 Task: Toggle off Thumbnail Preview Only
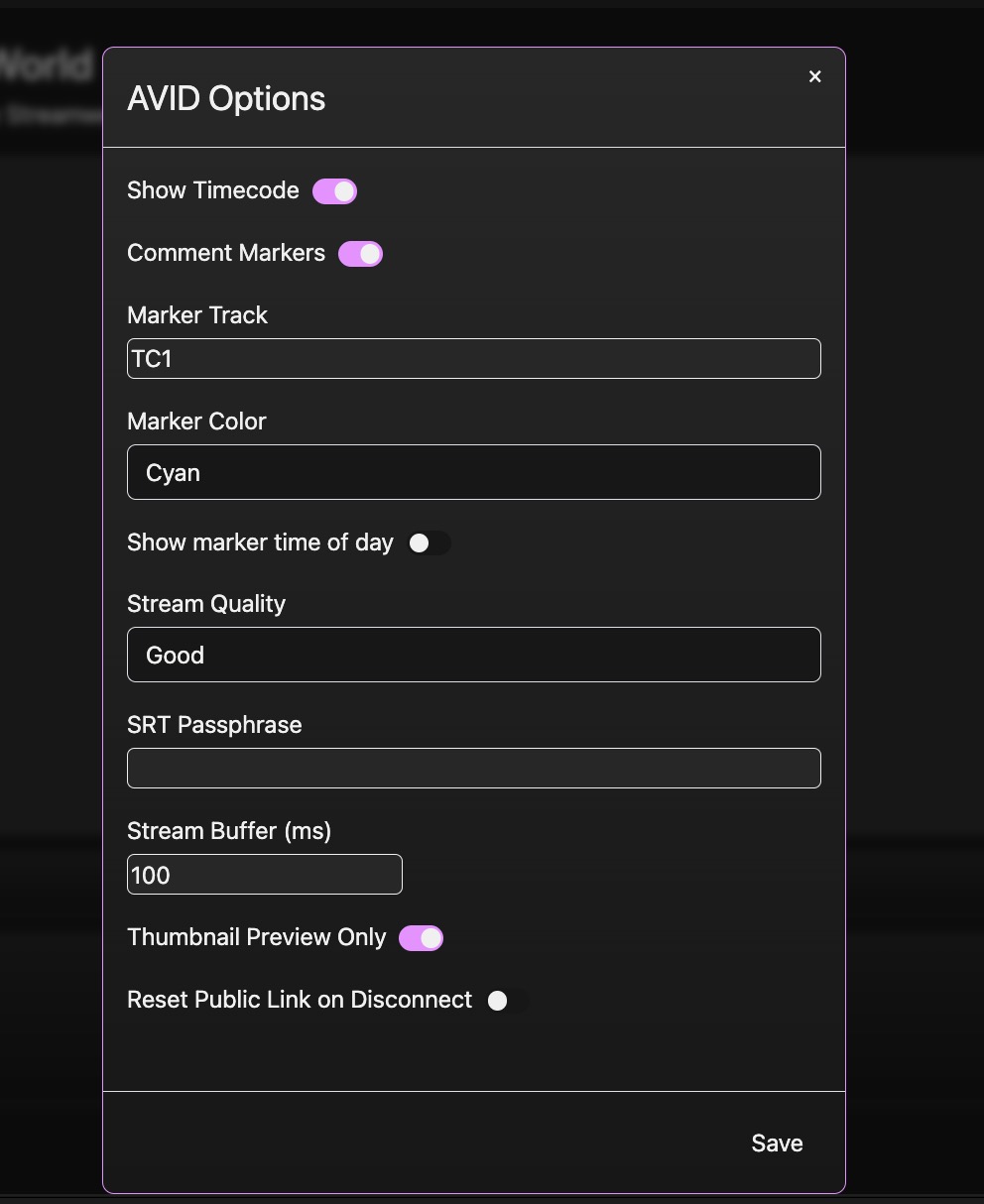(421, 938)
